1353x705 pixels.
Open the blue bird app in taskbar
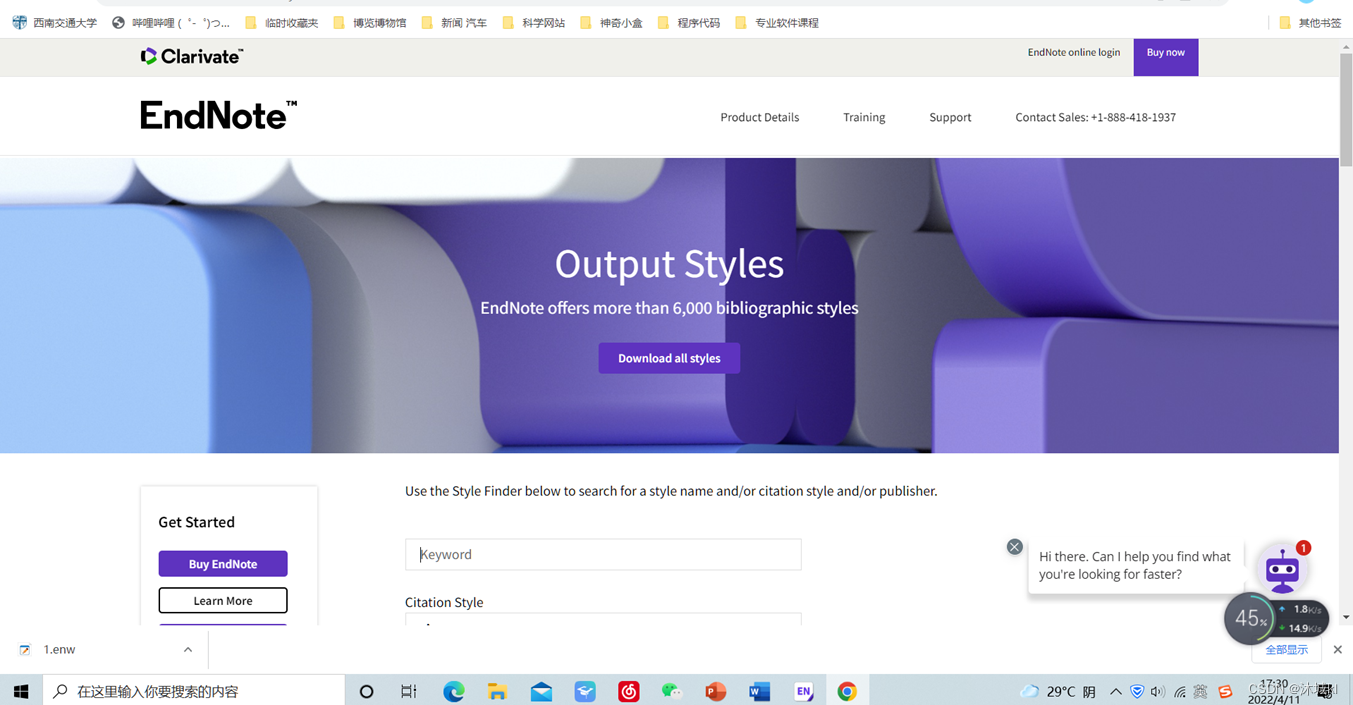coord(585,691)
